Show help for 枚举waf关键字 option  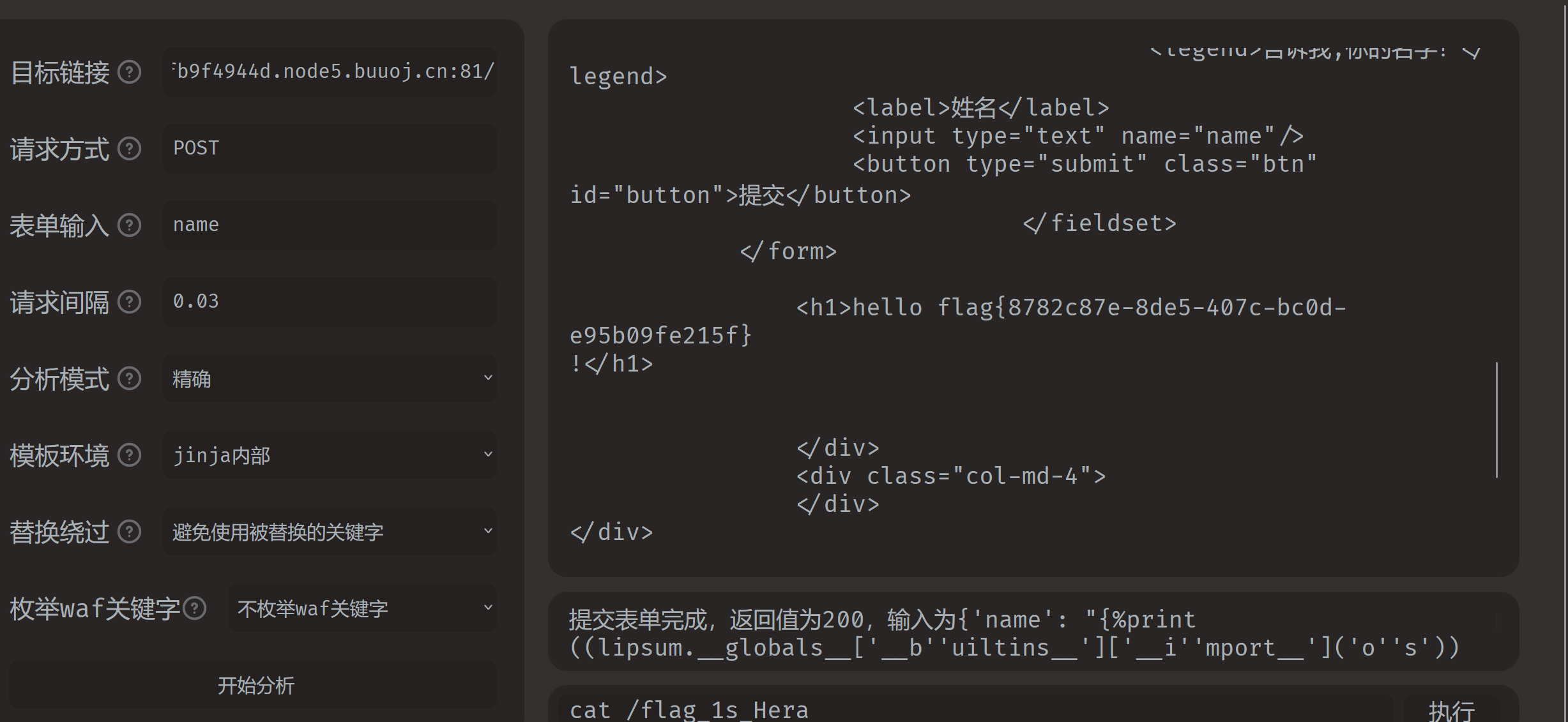(195, 608)
